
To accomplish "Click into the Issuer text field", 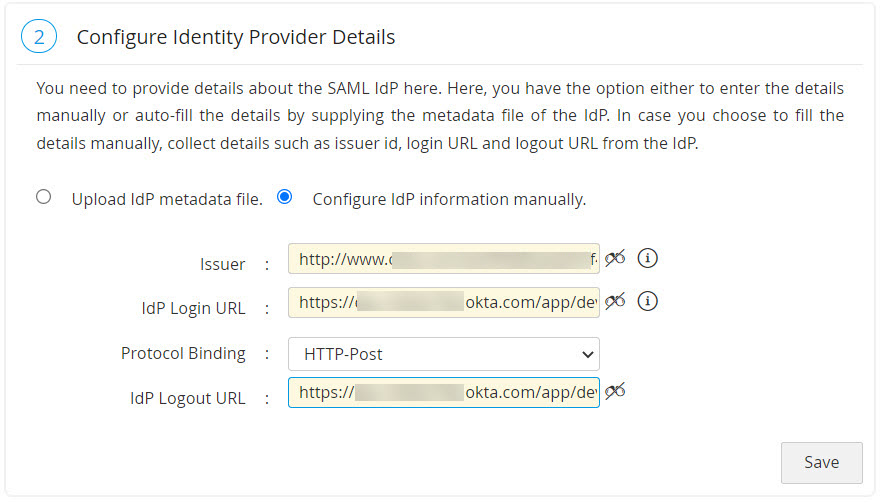I will click(x=443, y=259).
